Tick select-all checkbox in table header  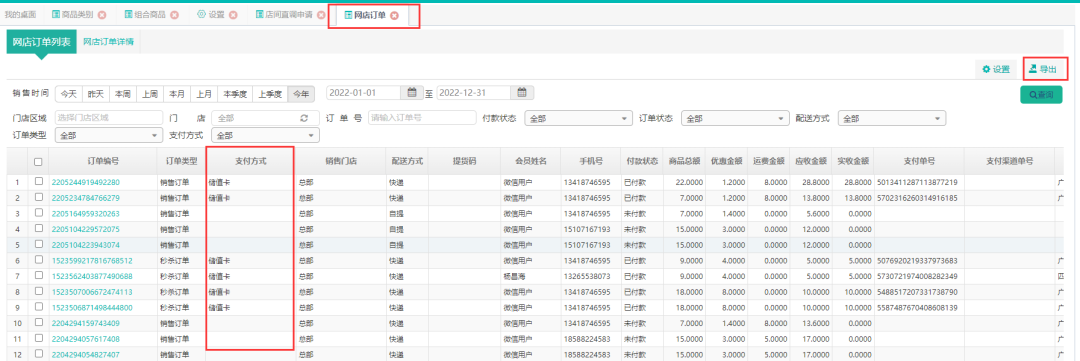tap(39, 161)
